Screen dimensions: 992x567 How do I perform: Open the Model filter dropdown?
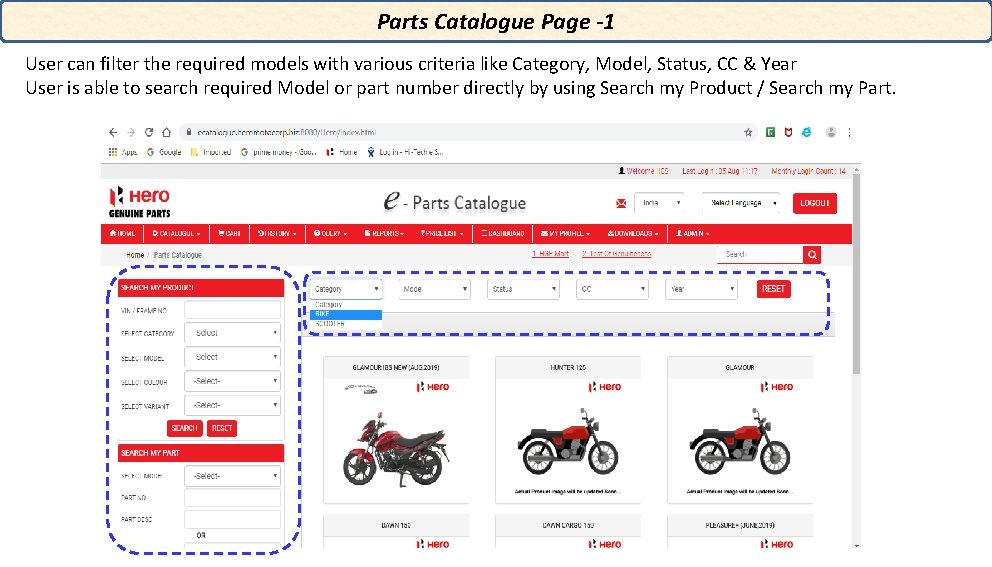434,289
